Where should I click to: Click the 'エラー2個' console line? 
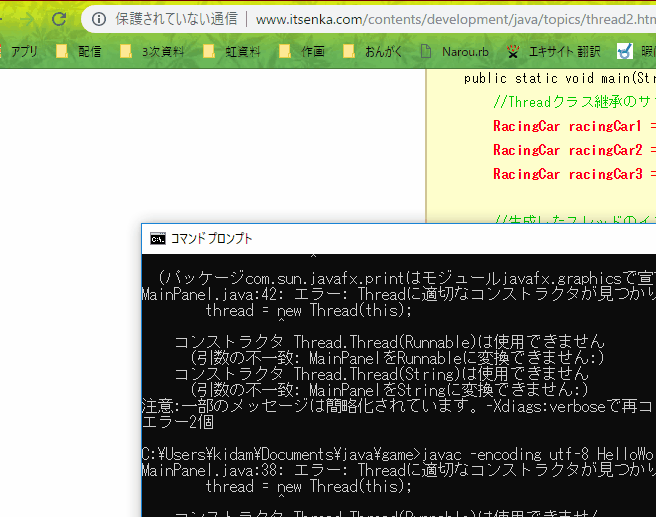click(x=178, y=422)
